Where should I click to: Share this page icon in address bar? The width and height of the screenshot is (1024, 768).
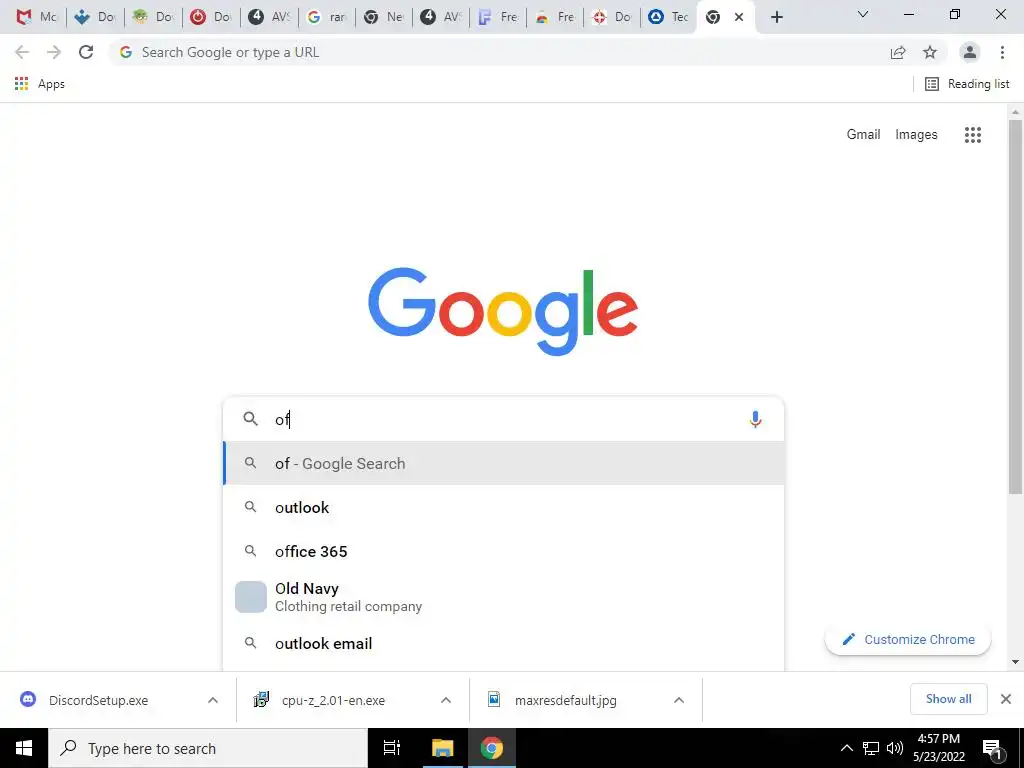(x=898, y=52)
